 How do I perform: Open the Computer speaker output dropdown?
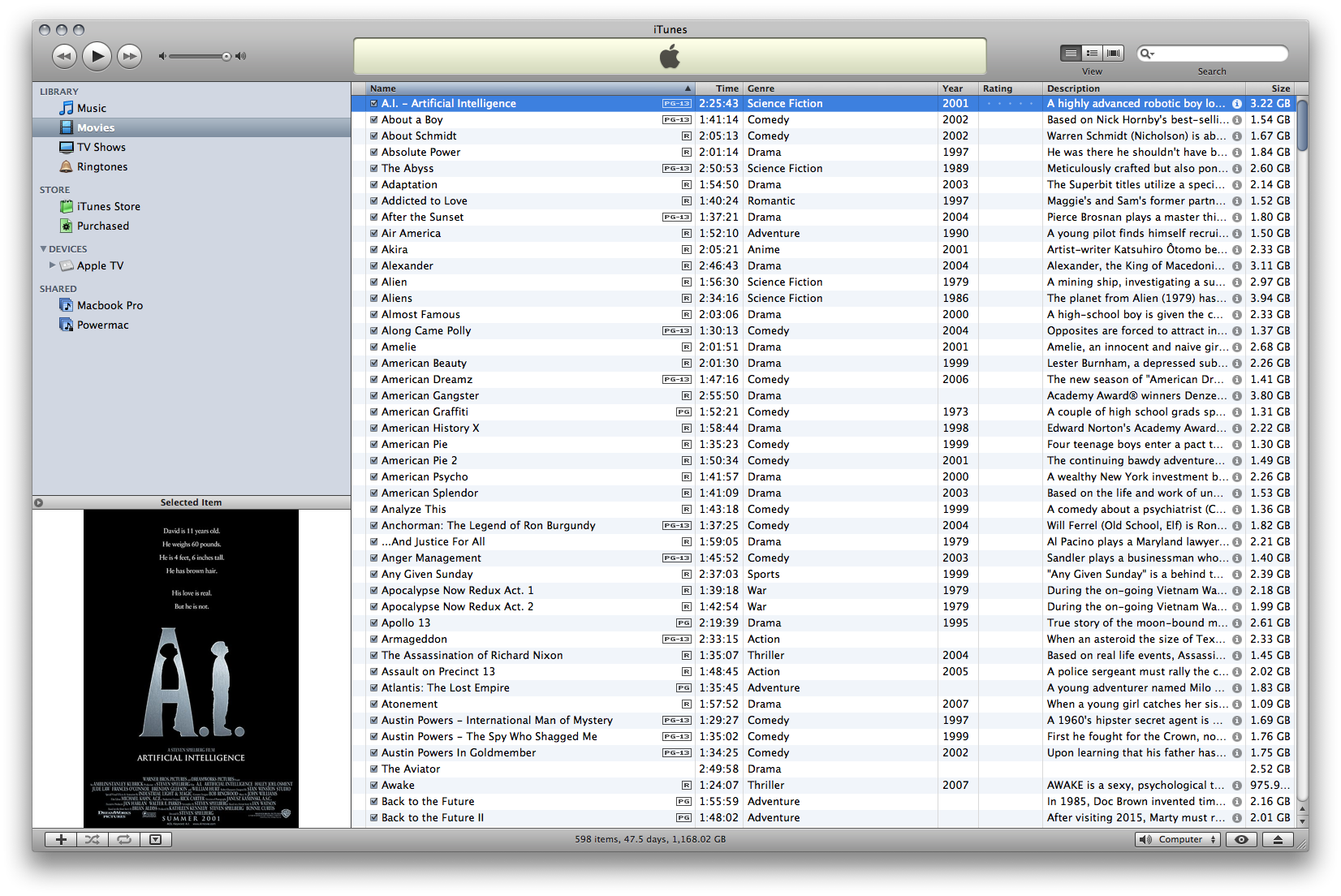[x=1178, y=839]
